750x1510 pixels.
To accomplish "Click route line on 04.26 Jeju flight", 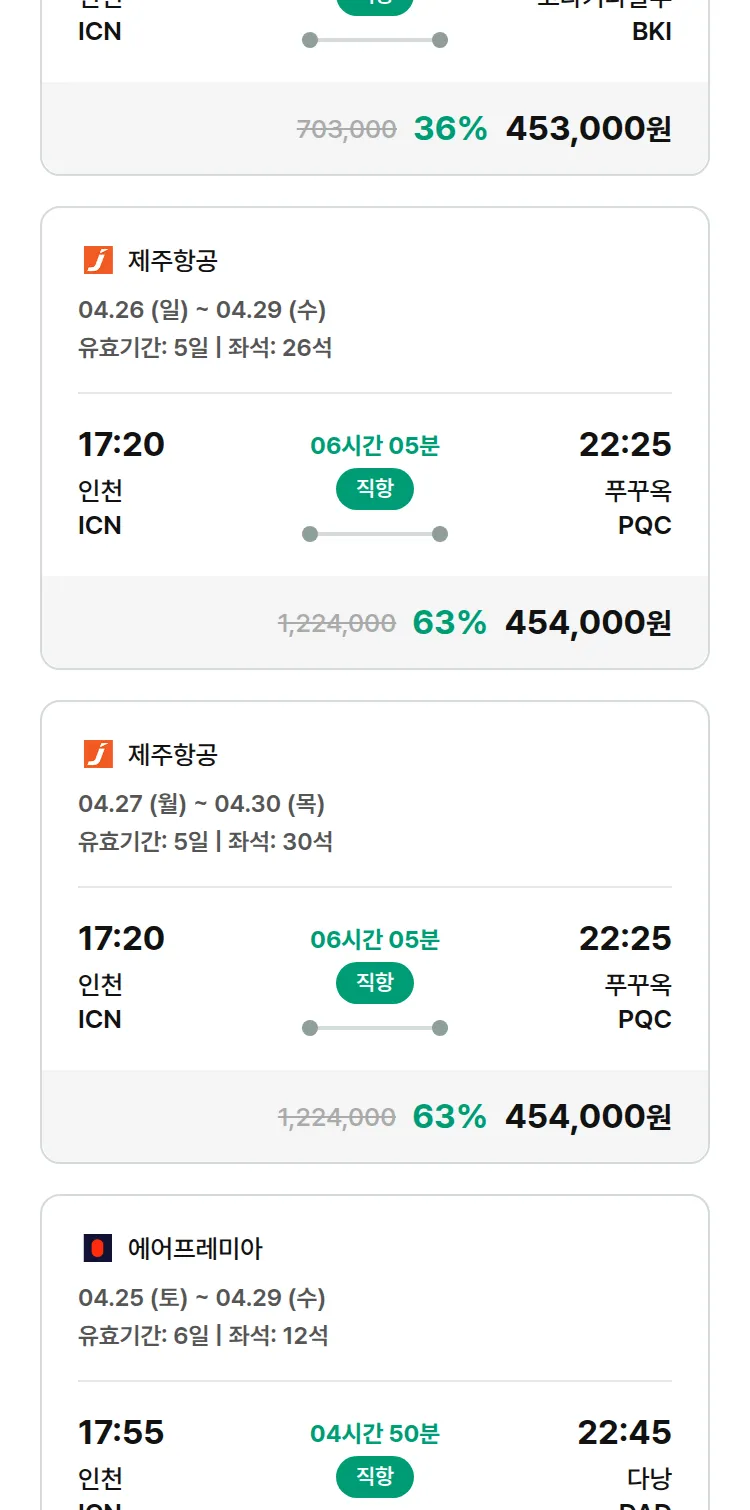I will click(x=375, y=534).
